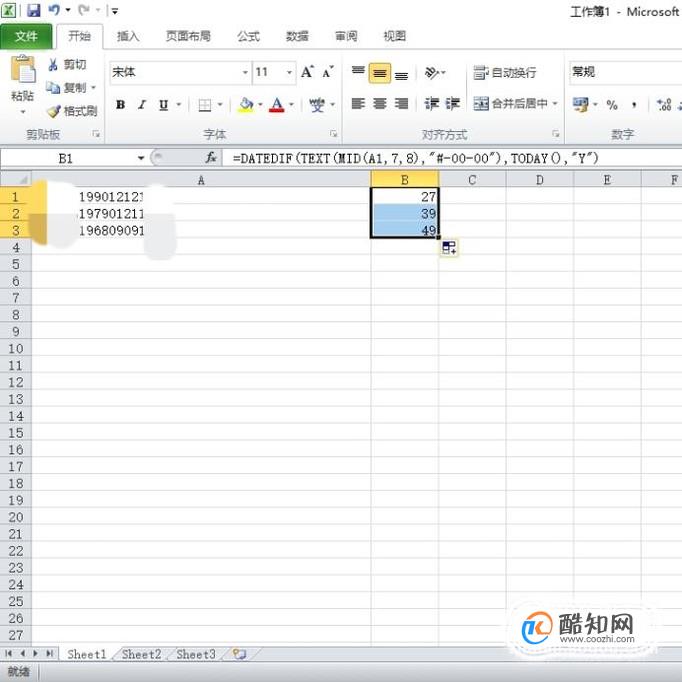Click the Redo arrow icon
Screen dimensions: 682x682
click(84, 10)
